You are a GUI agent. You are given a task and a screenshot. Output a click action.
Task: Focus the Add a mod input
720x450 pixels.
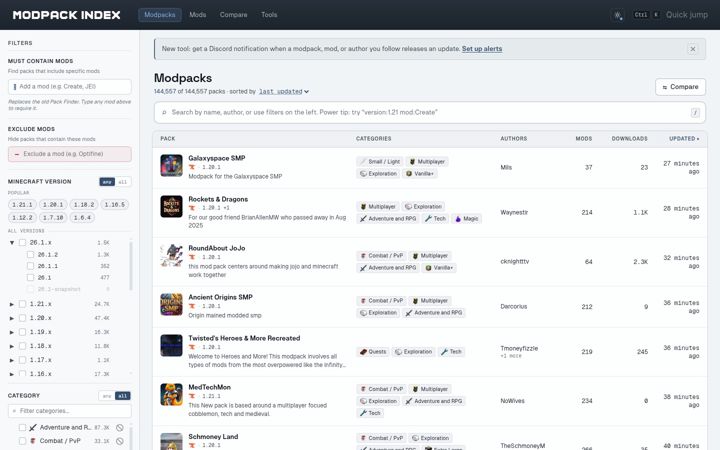pos(70,86)
